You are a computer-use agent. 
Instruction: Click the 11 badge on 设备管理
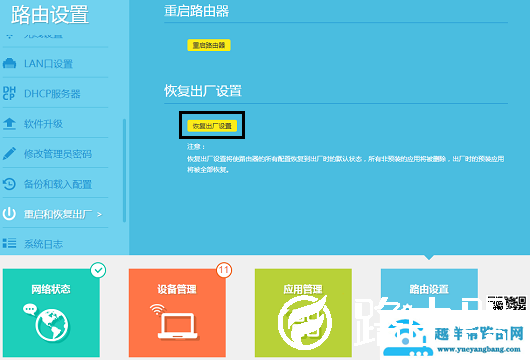(x=224, y=270)
